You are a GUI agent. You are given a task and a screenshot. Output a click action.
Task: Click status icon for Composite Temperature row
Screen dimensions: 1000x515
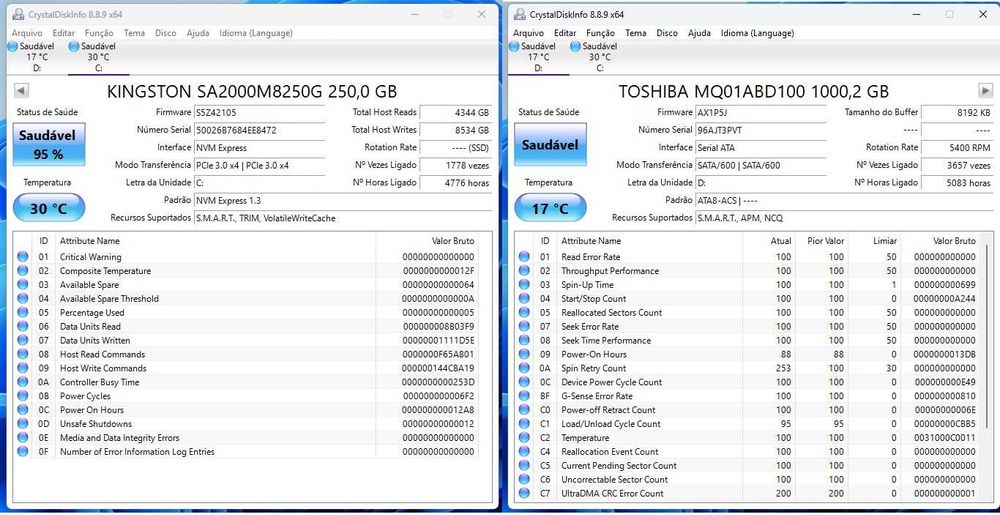(x=23, y=271)
